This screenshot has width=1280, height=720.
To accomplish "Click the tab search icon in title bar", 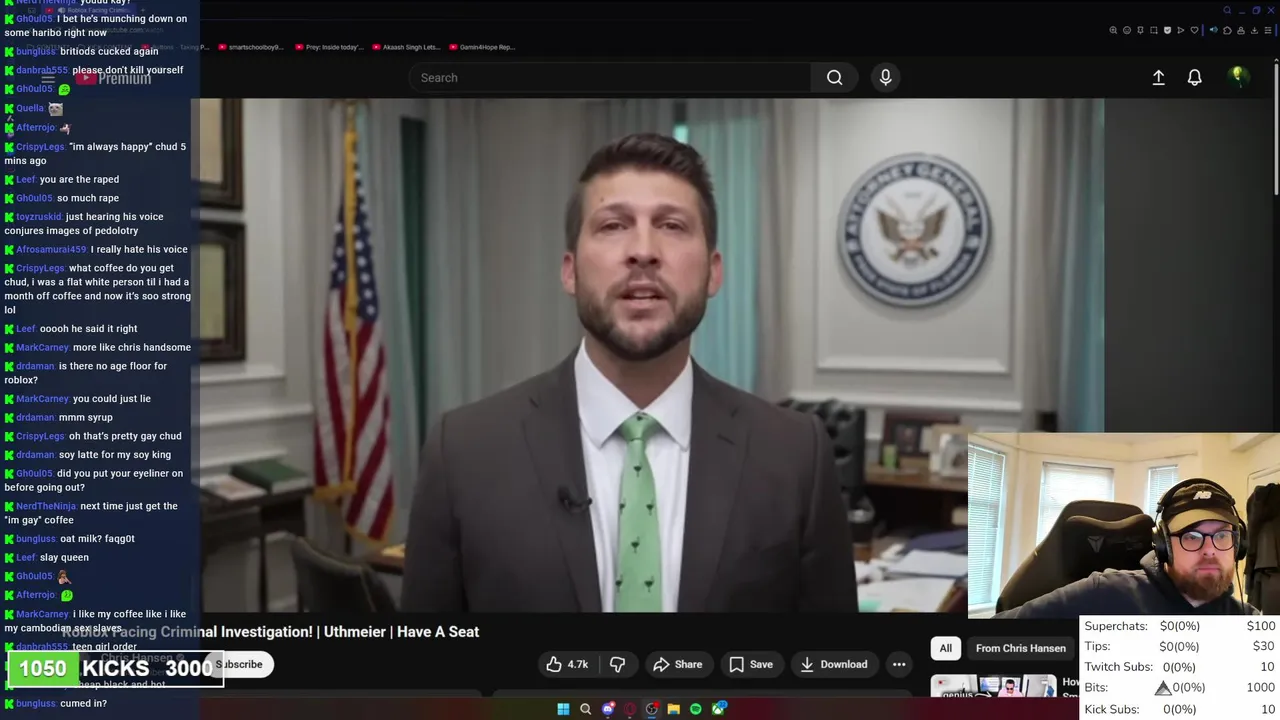I will click(x=1227, y=10).
